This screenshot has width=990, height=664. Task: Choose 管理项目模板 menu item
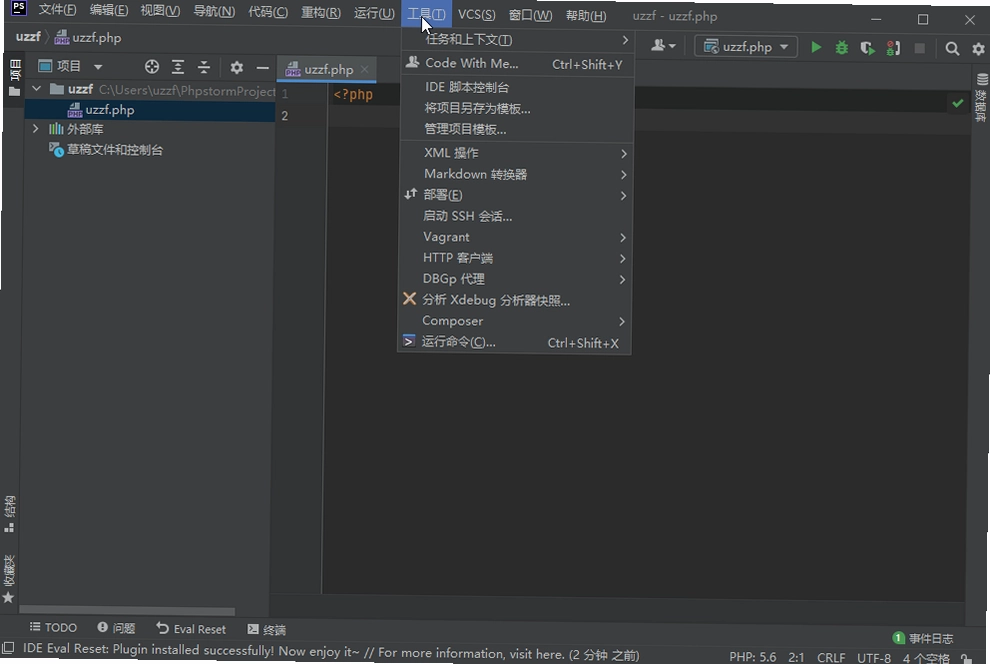pos(516,129)
